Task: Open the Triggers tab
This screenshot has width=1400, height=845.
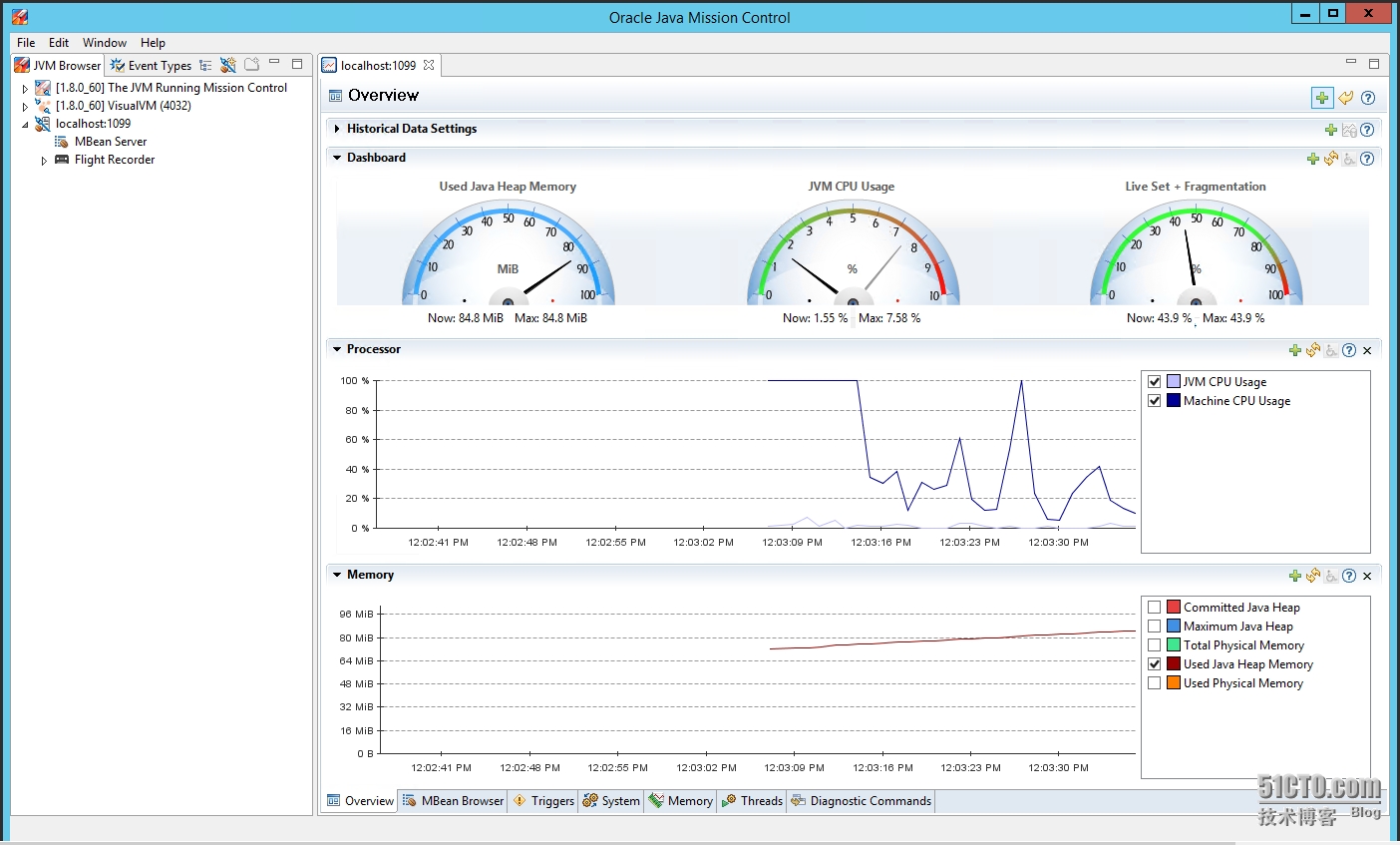Action: tap(543, 801)
